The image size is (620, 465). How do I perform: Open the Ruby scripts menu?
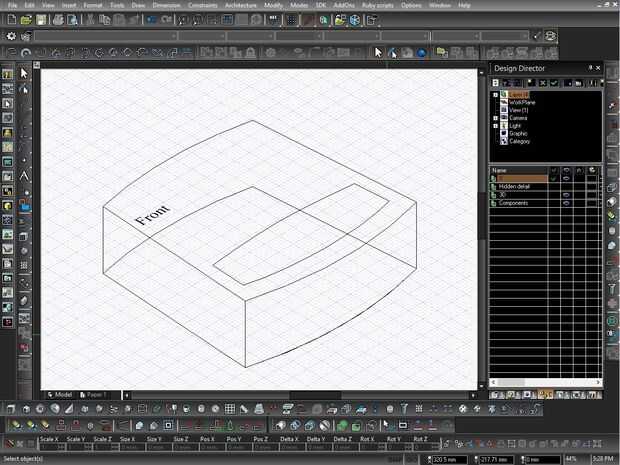pyautogui.click(x=377, y=5)
